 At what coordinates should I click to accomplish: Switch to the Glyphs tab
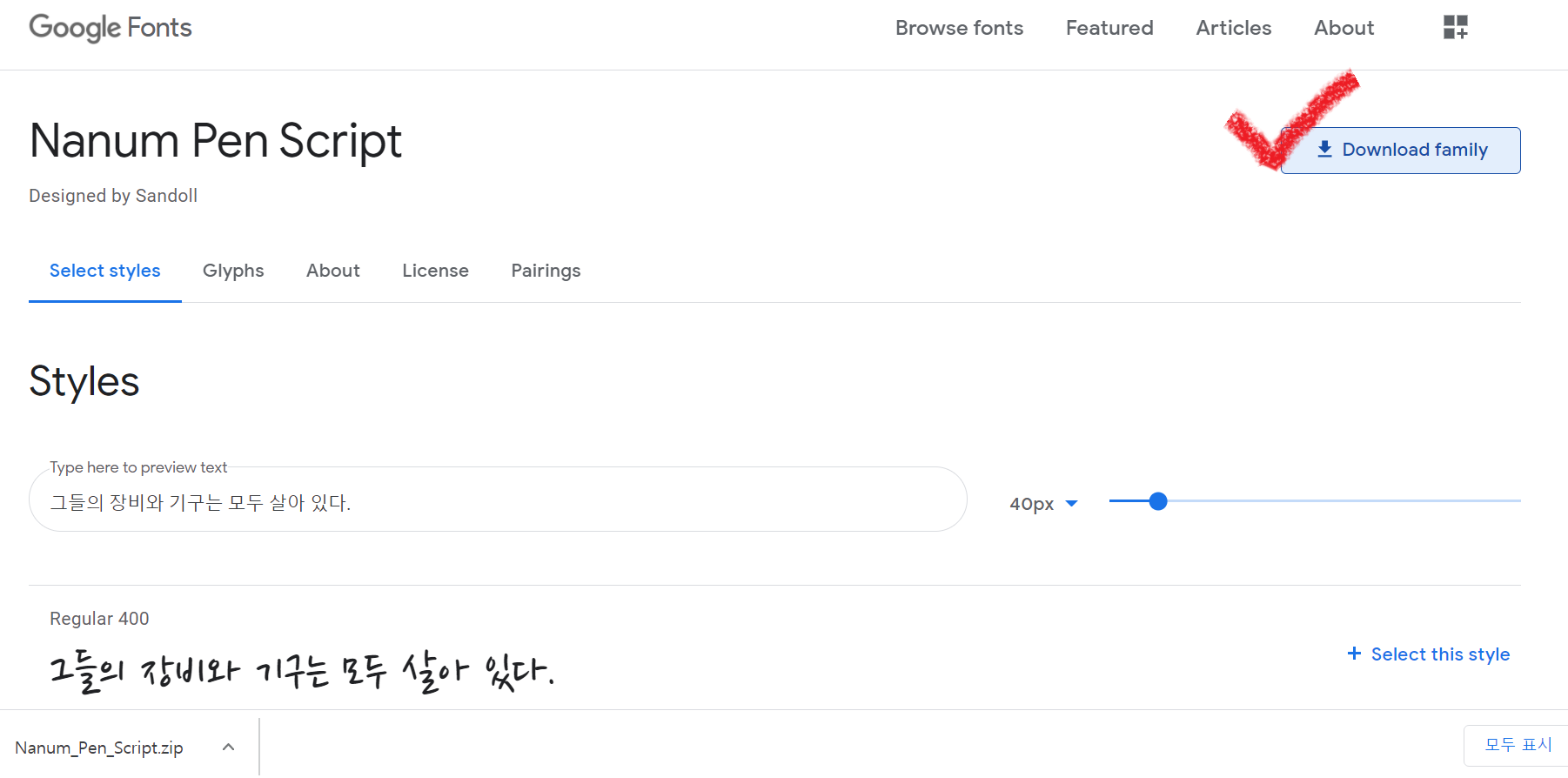click(x=233, y=271)
